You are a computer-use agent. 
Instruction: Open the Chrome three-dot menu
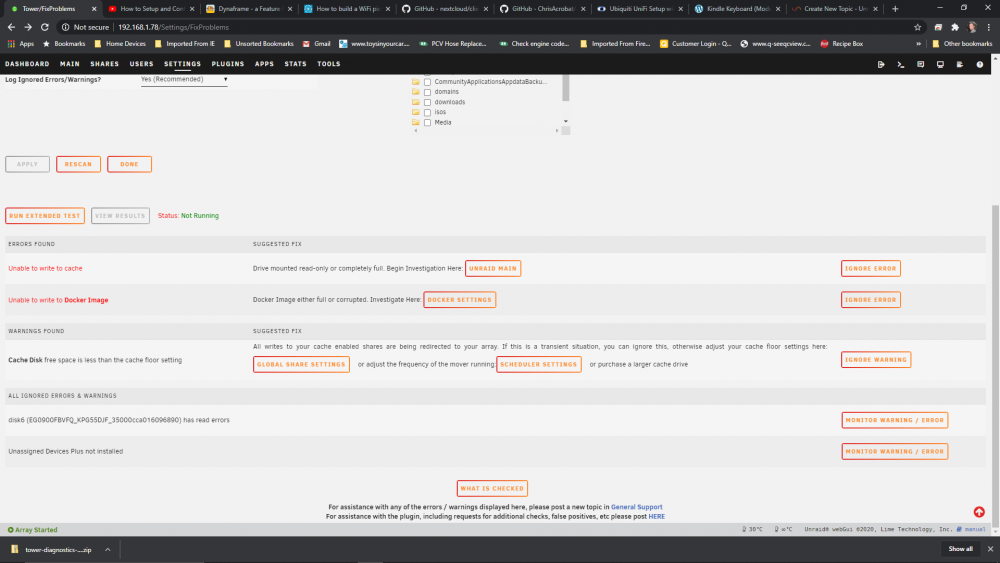[989, 27]
